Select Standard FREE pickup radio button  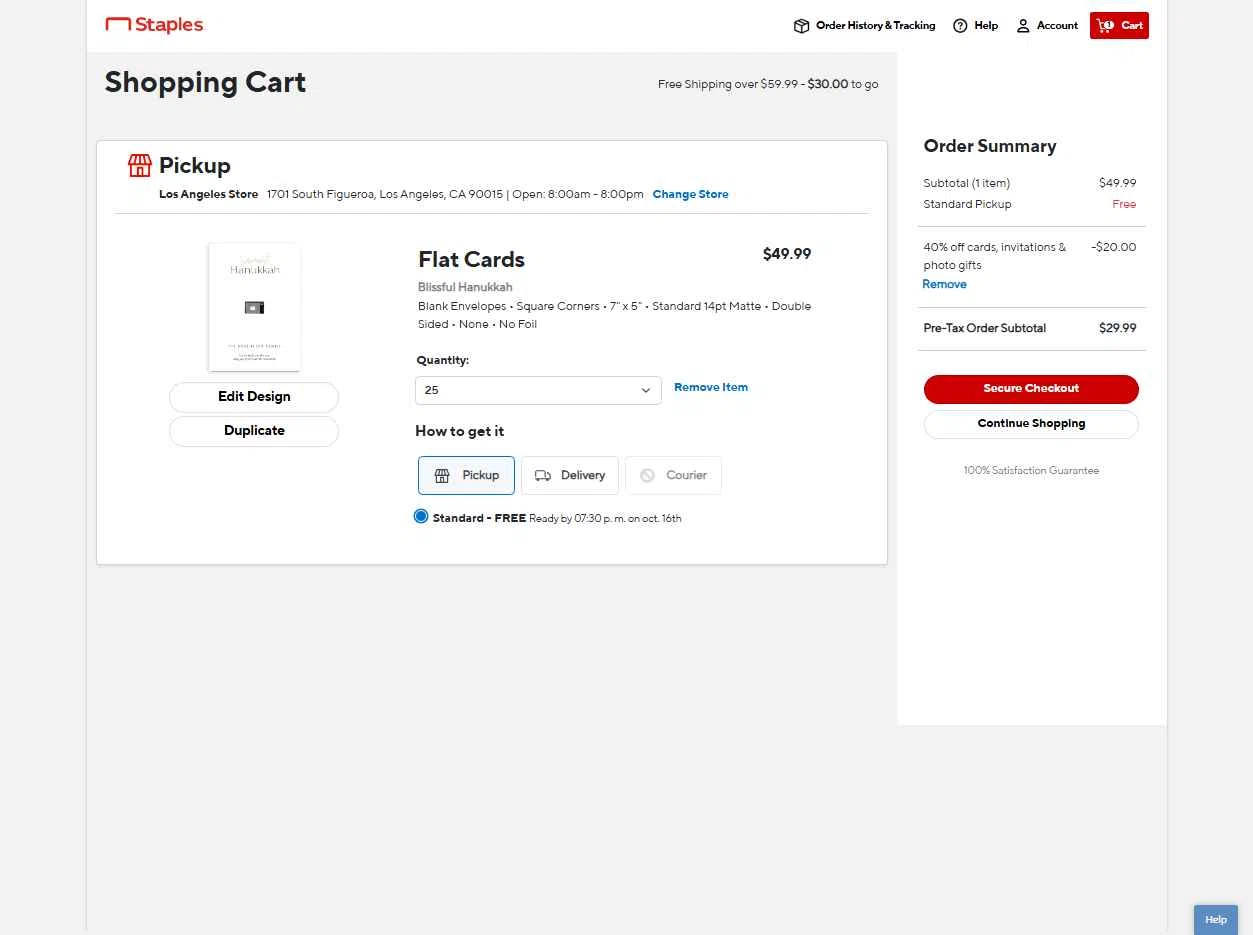click(421, 517)
